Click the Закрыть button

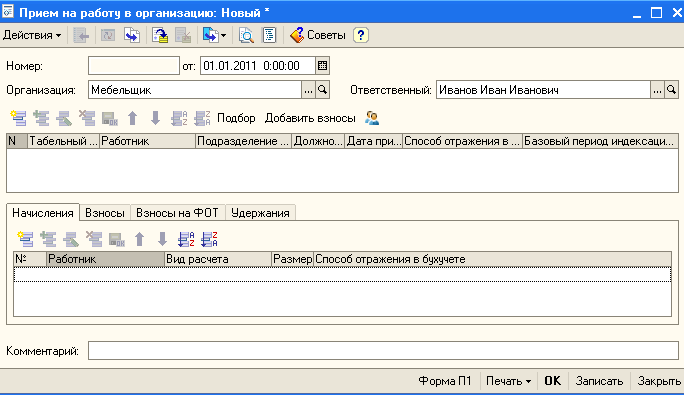coord(659,381)
